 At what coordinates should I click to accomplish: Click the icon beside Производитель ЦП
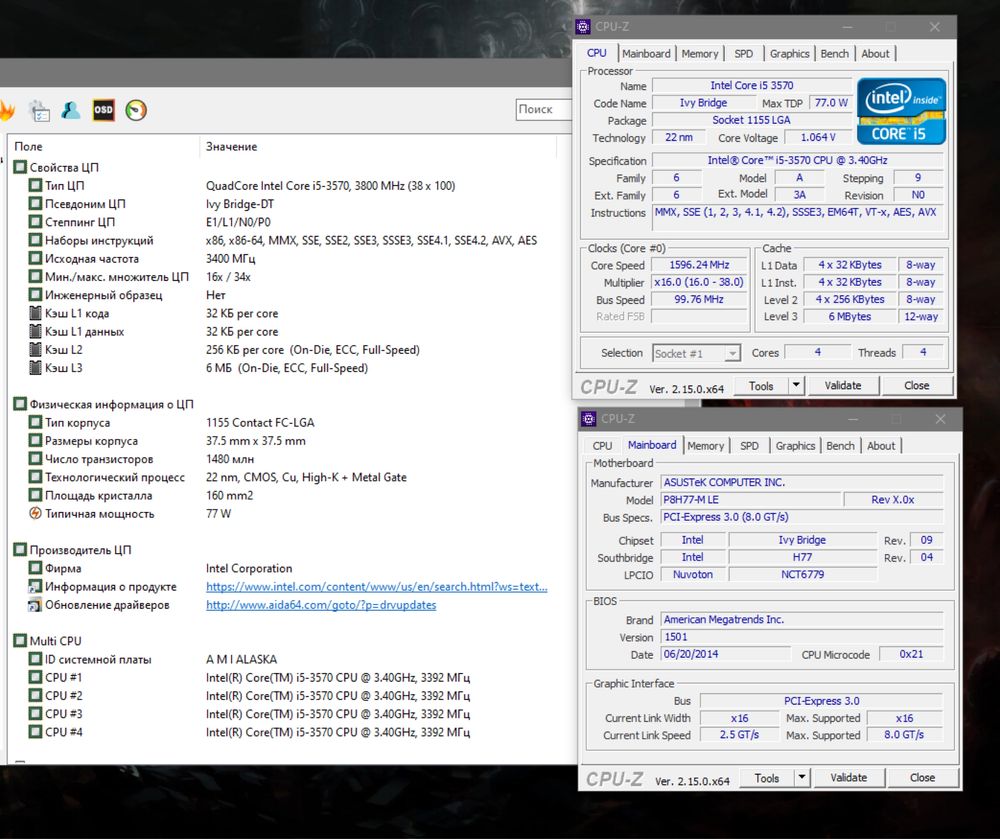click(x=20, y=550)
